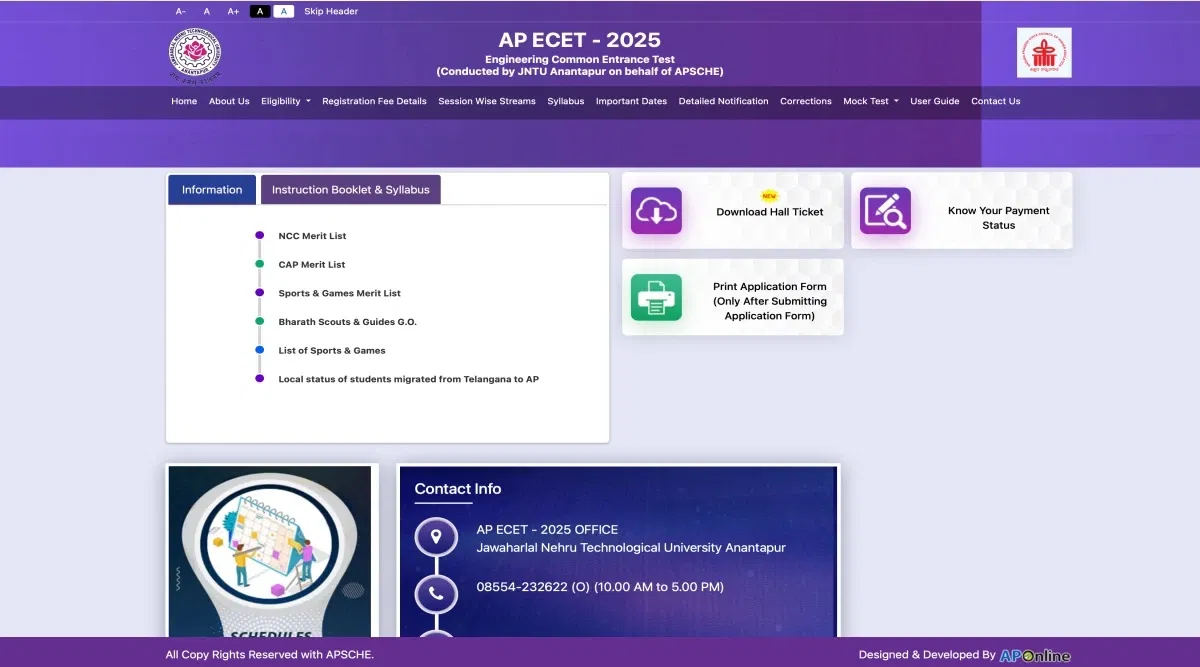Select the Information tab
This screenshot has width=1200, height=667.
212,190
